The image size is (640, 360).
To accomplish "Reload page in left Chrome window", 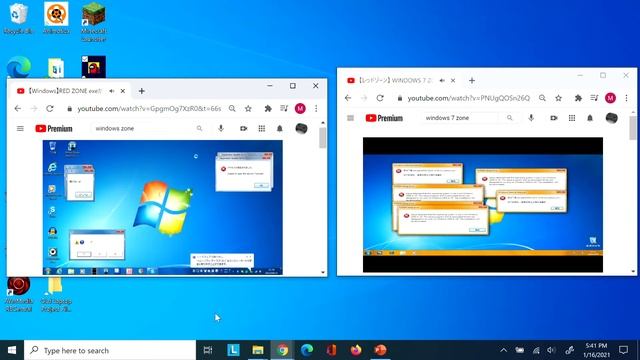I will pos(50,109).
